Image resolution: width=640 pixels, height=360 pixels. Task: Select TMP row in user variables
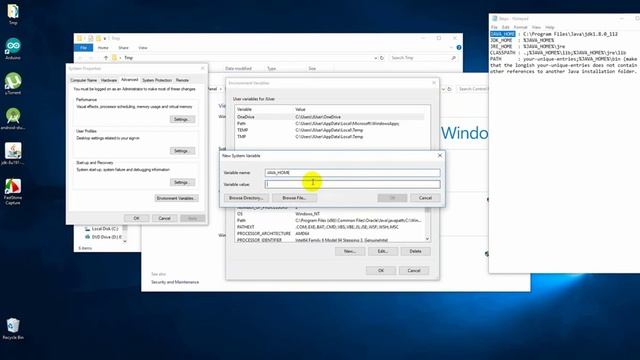(x=330, y=136)
